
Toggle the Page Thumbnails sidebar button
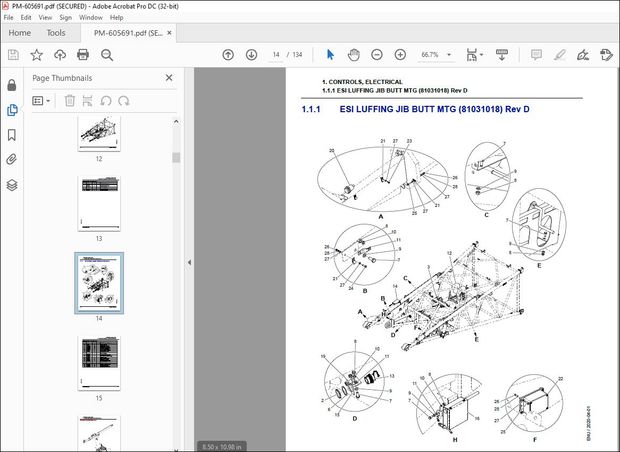click(x=12, y=109)
